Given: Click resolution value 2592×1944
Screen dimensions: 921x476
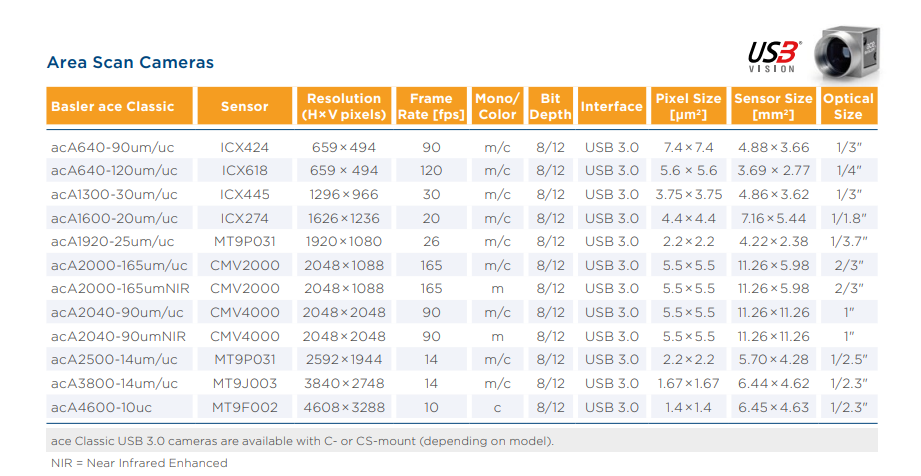Looking at the screenshot, I should point(344,360).
